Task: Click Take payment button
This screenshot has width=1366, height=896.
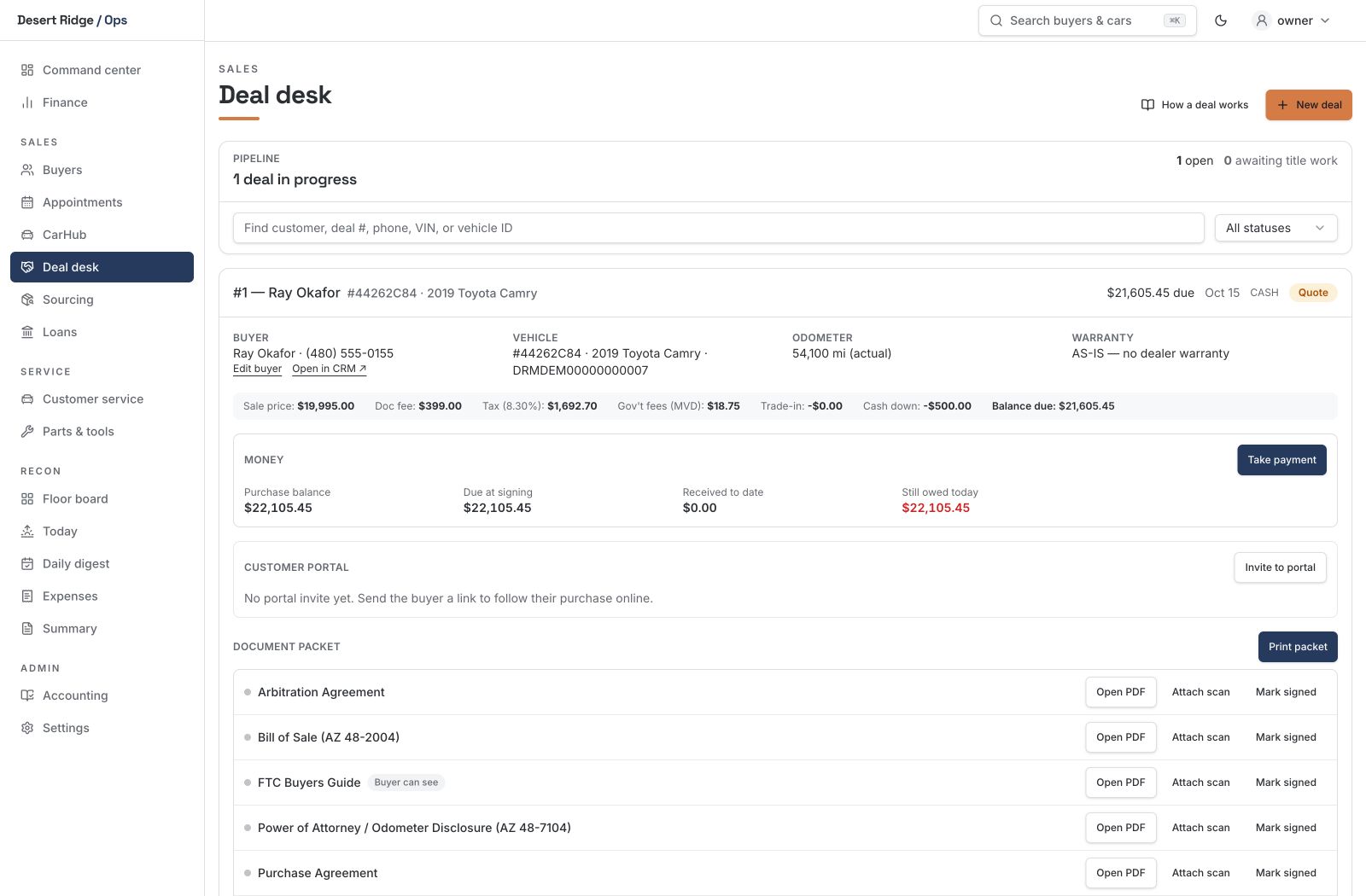Action: tap(1281, 460)
